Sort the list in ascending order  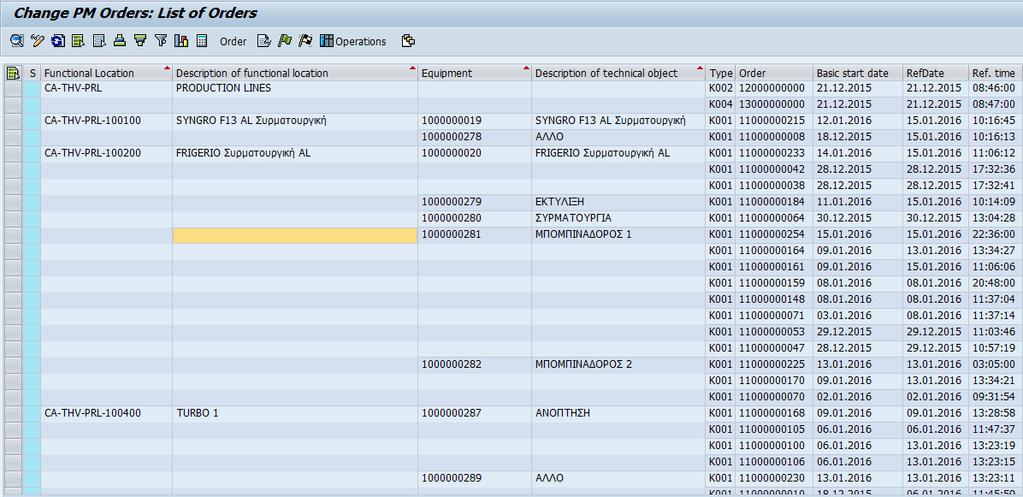coord(119,41)
